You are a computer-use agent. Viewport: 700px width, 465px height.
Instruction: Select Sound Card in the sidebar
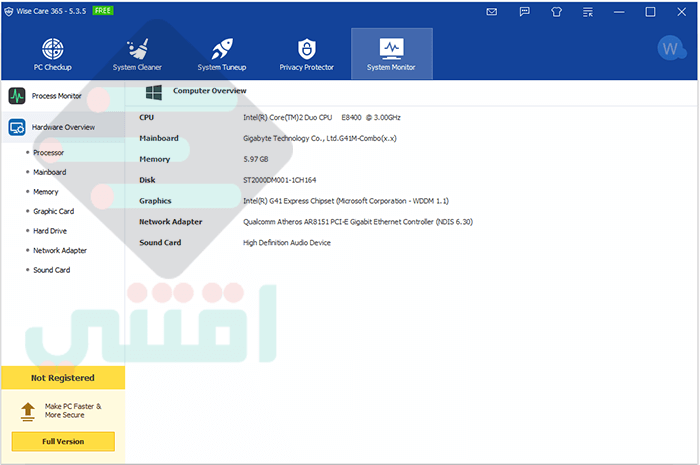click(52, 270)
